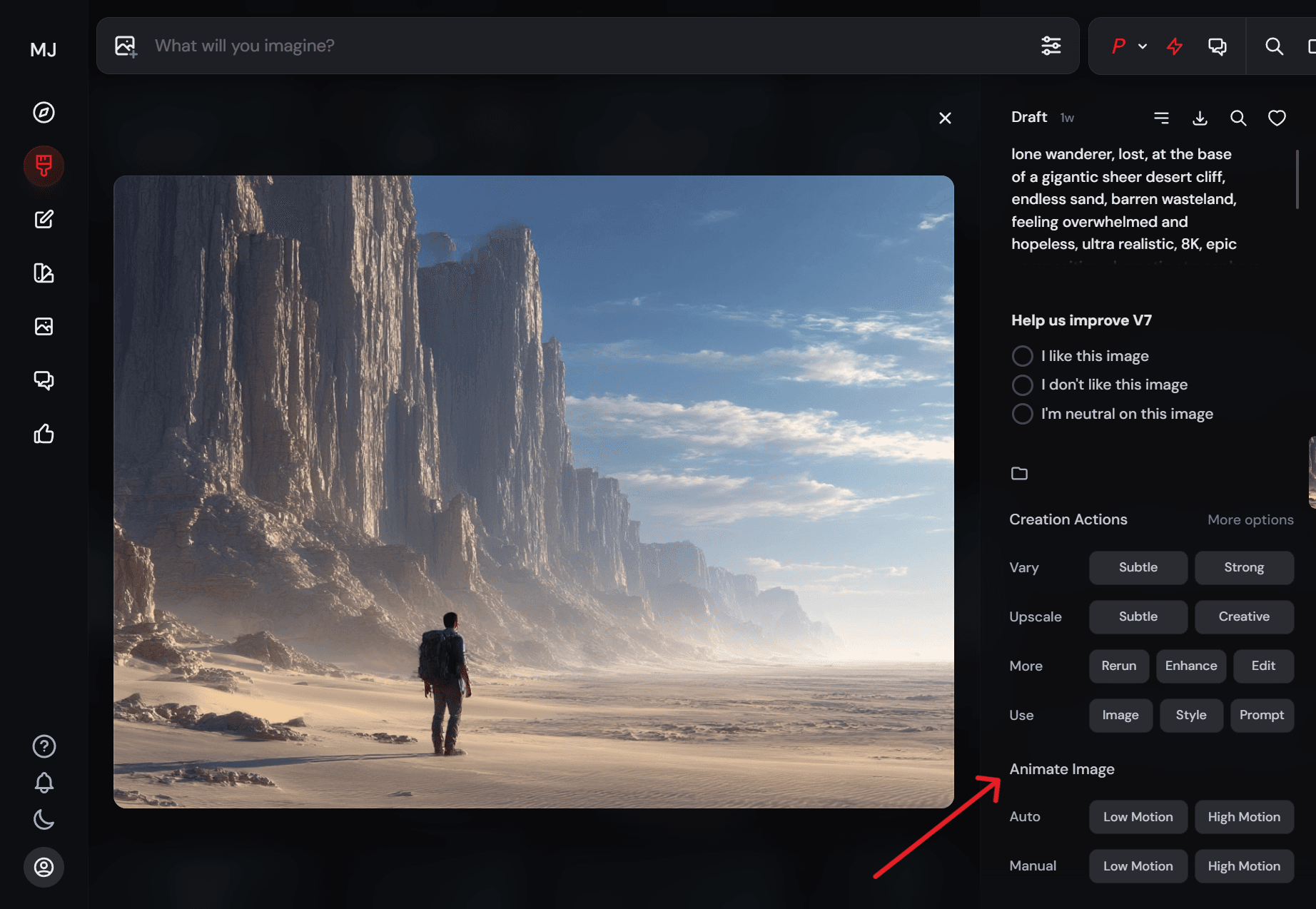Screen dimensions: 1316x909
Task: Click the download image icon
Action: (1200, 118)
